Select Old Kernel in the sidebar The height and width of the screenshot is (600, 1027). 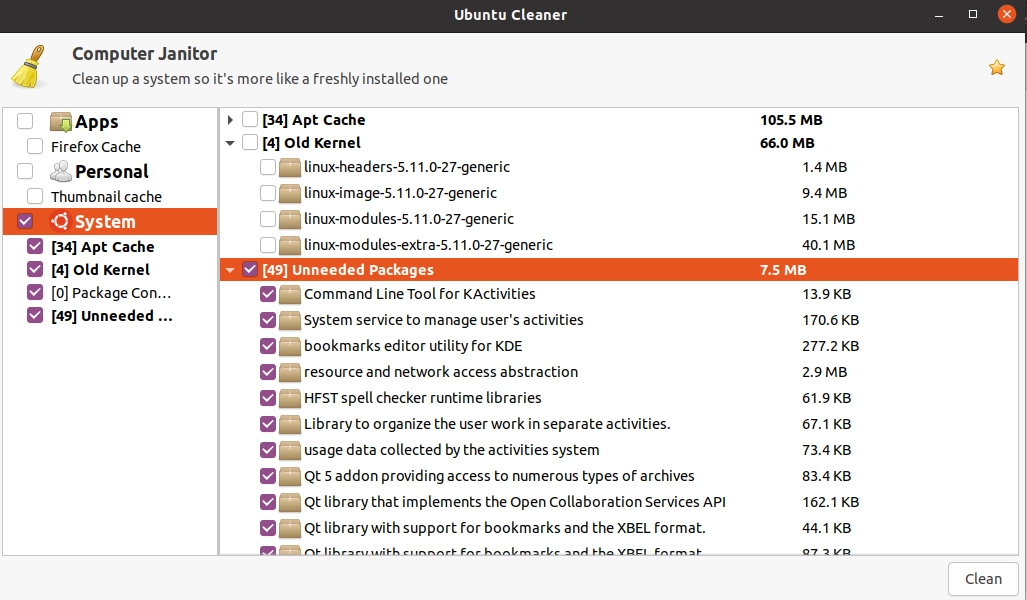pos(100,270)
